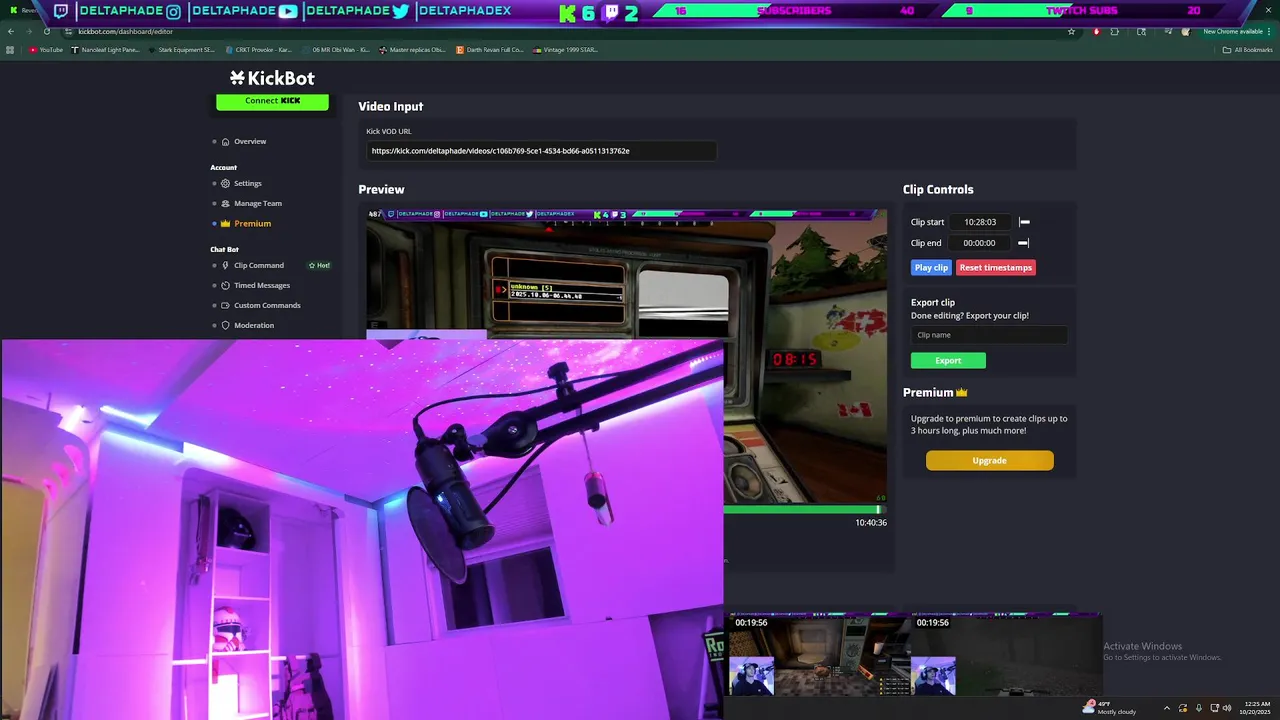Open the Moderation section
The height and width of the screenshot is (720, 1280).
coord(254,326)
